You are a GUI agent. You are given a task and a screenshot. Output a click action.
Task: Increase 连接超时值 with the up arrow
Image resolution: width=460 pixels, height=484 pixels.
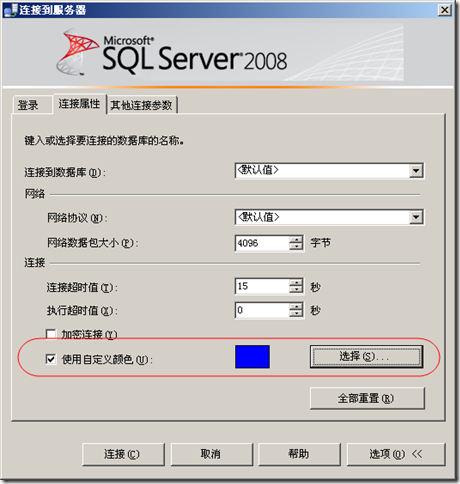tap(296, 282)
